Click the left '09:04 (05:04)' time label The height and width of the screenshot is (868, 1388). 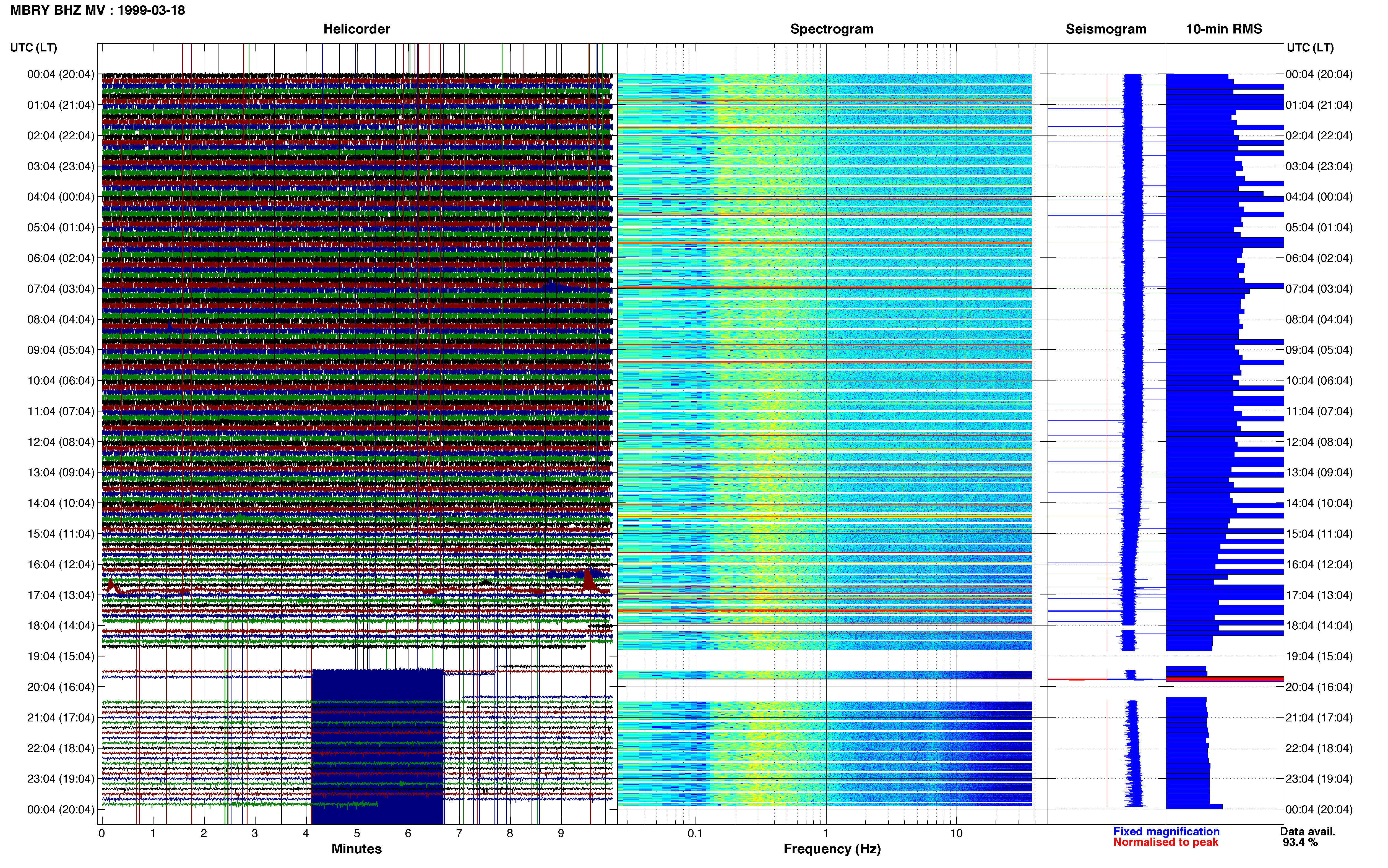[61, 350]
